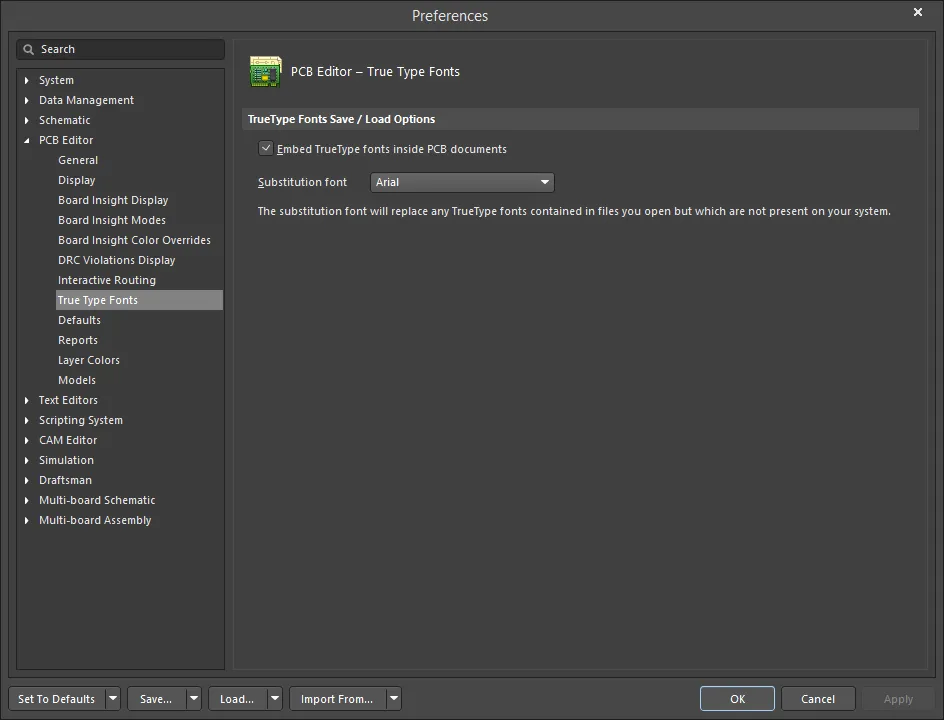Expand the System tree node

click(x=26, y=80)
